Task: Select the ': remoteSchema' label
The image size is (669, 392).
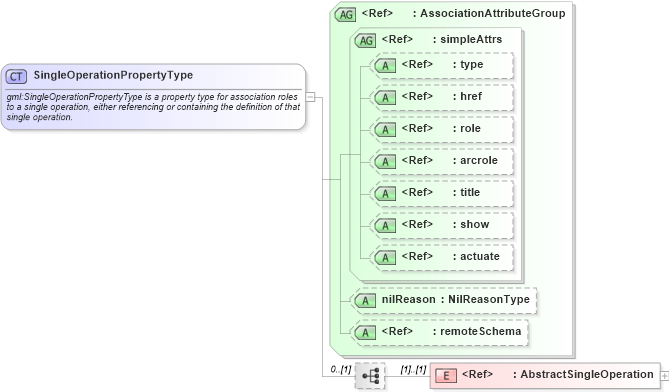Action: point(477,331)
